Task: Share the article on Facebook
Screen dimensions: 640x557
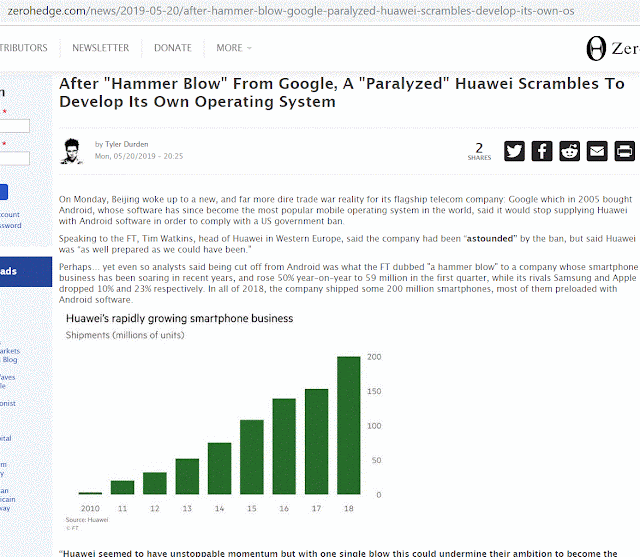Action: point(542,151)
